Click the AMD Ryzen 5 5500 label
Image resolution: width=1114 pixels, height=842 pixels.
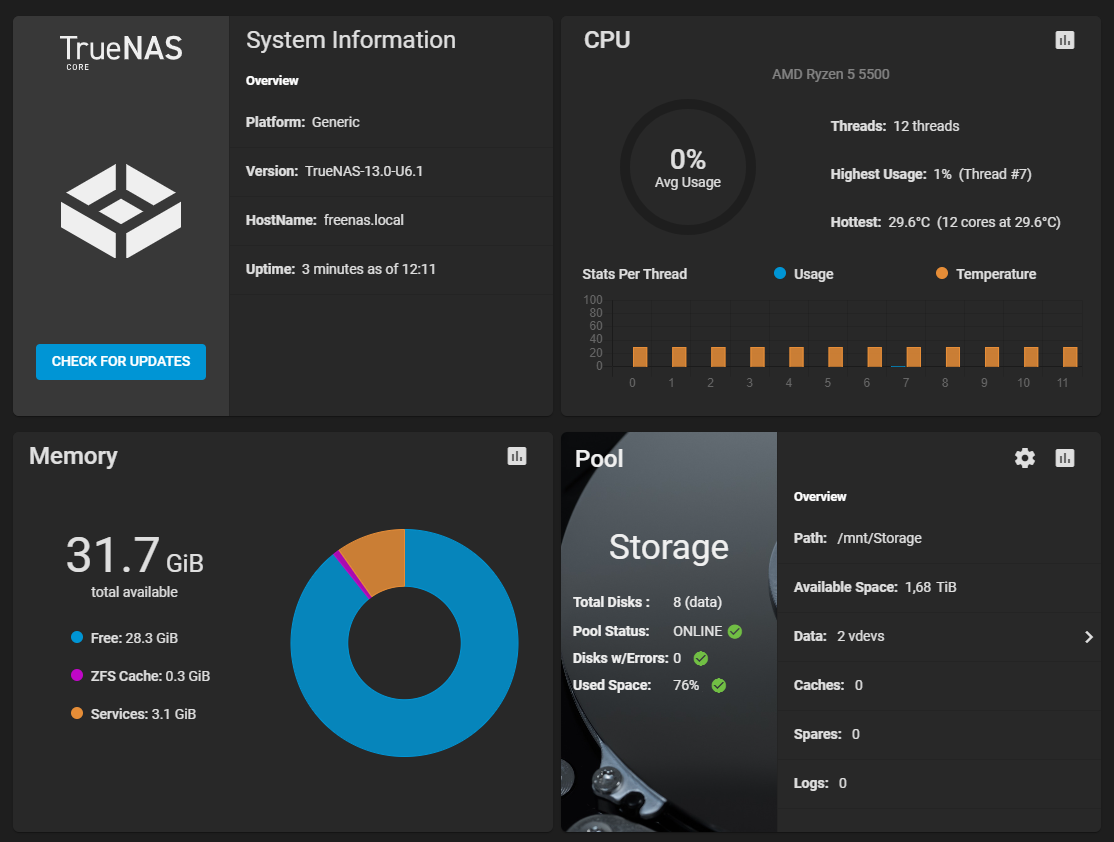[831, 74]
